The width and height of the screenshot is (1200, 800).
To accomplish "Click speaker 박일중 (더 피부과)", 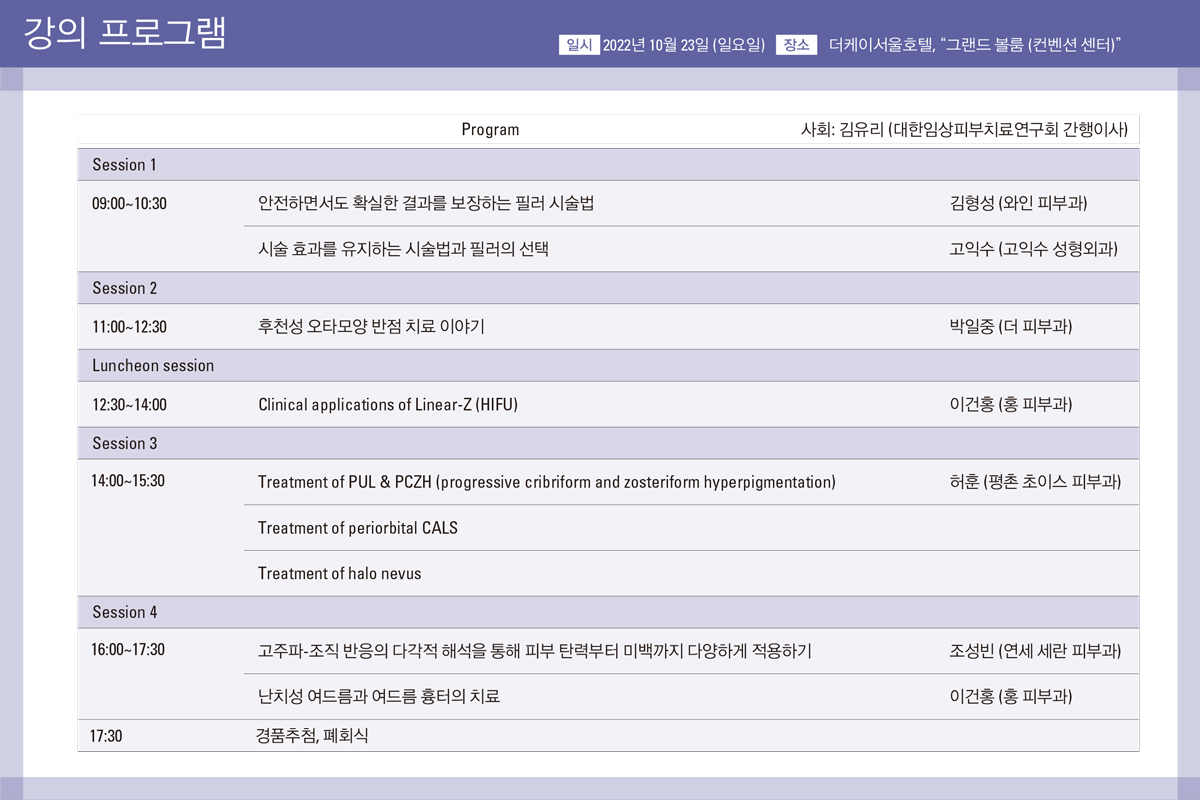I will coord(1010,327).
